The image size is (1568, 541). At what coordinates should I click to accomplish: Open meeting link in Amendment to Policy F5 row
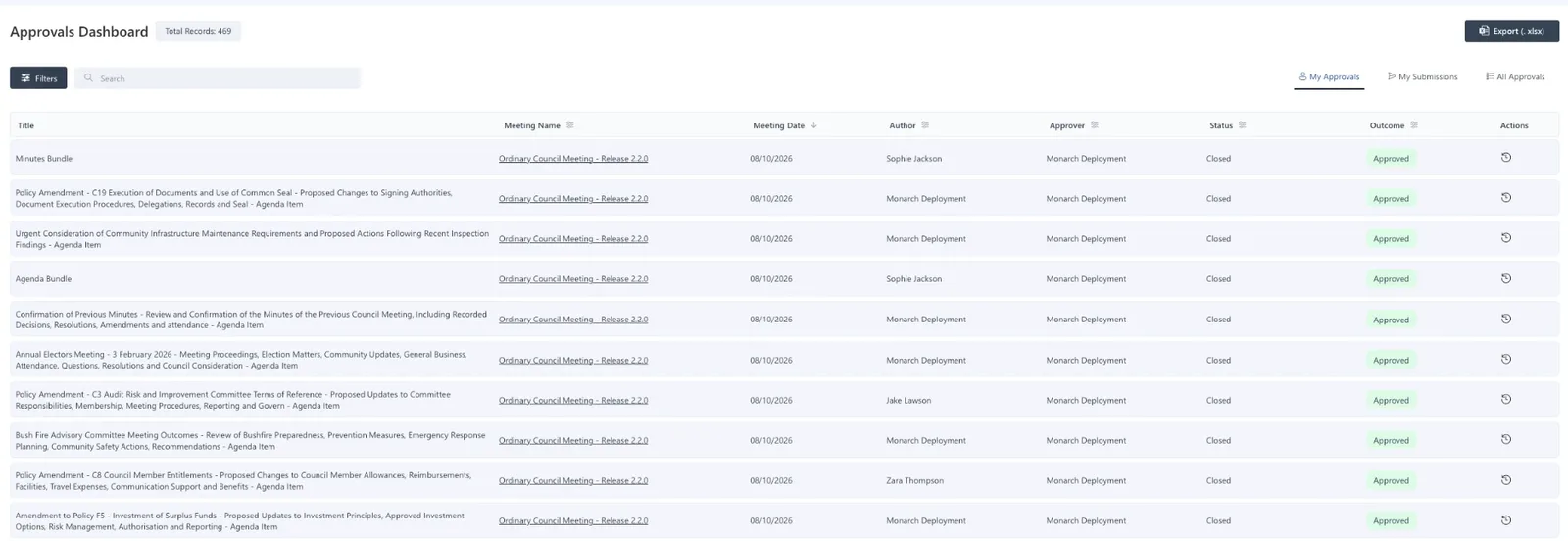click(x=573, y=520)
